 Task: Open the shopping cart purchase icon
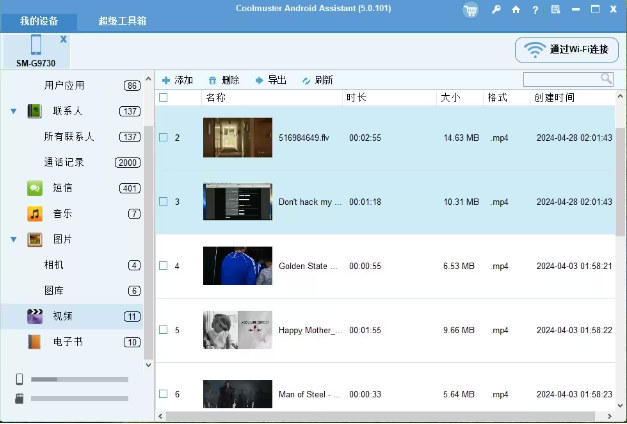coord(471,10)
